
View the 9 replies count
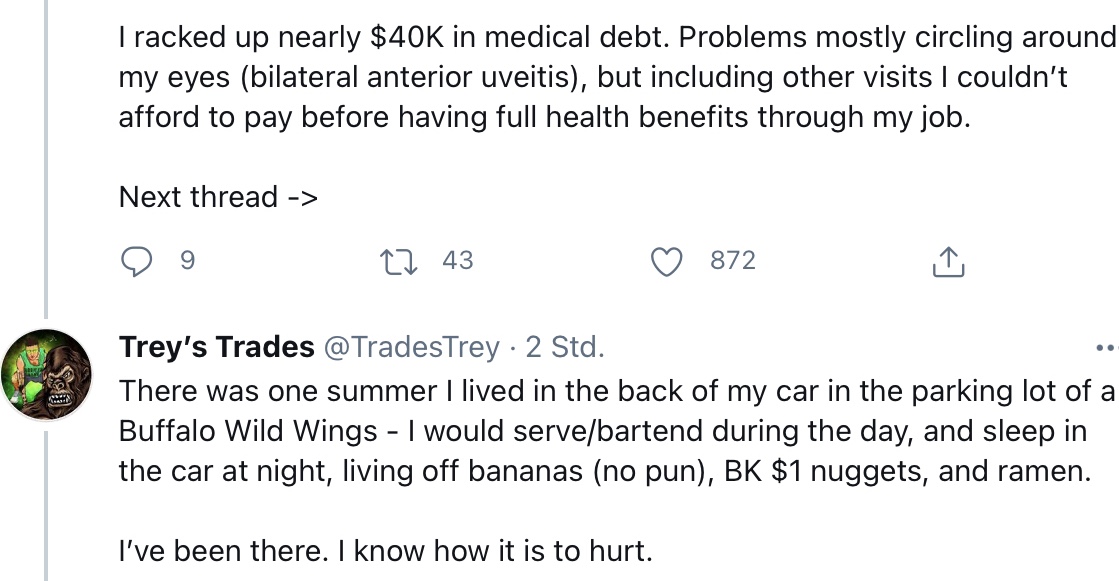187,261
